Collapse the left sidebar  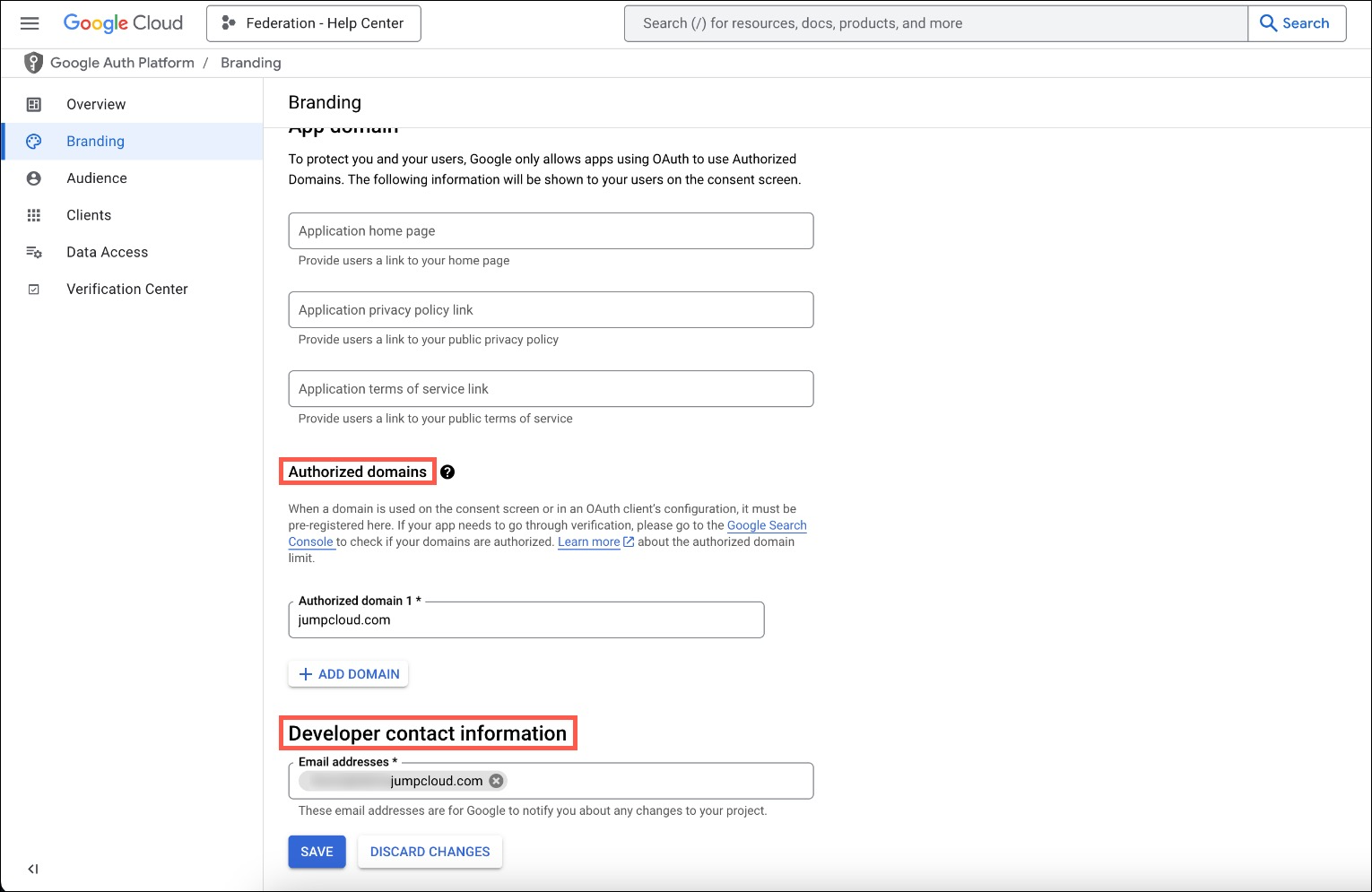point(33,868)
